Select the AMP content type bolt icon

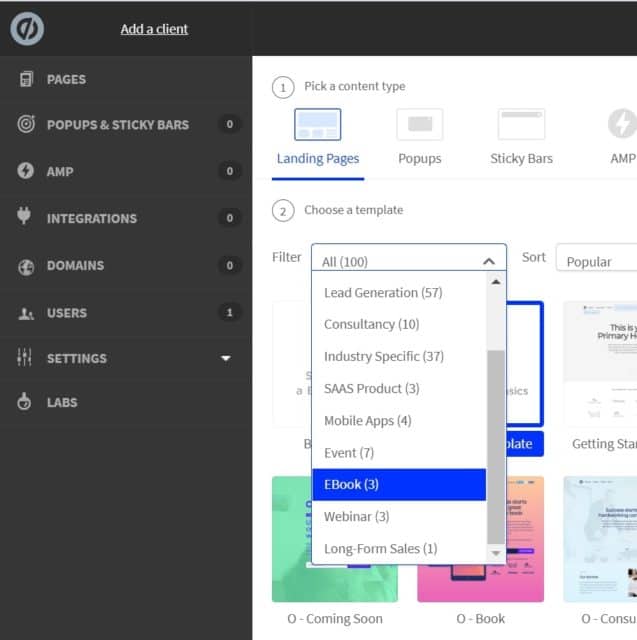click(622, 123)
